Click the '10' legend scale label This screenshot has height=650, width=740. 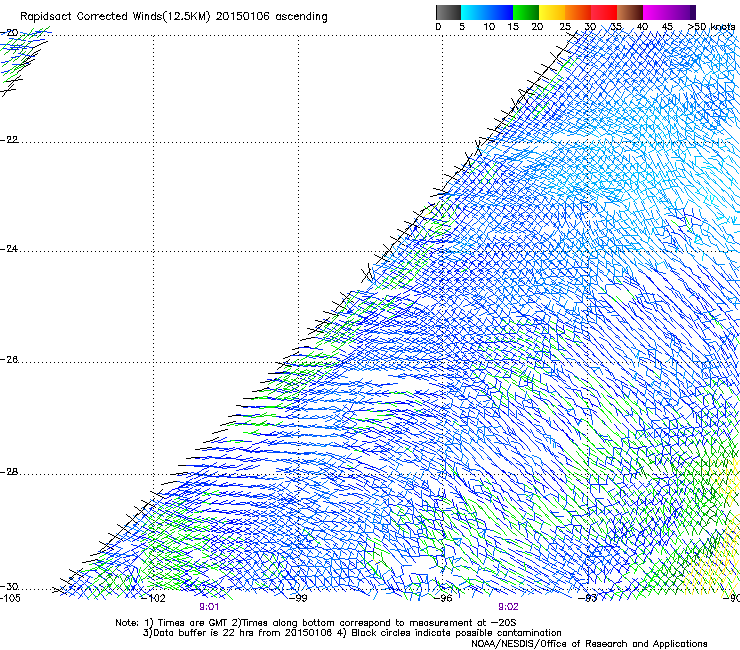[489, 27]
